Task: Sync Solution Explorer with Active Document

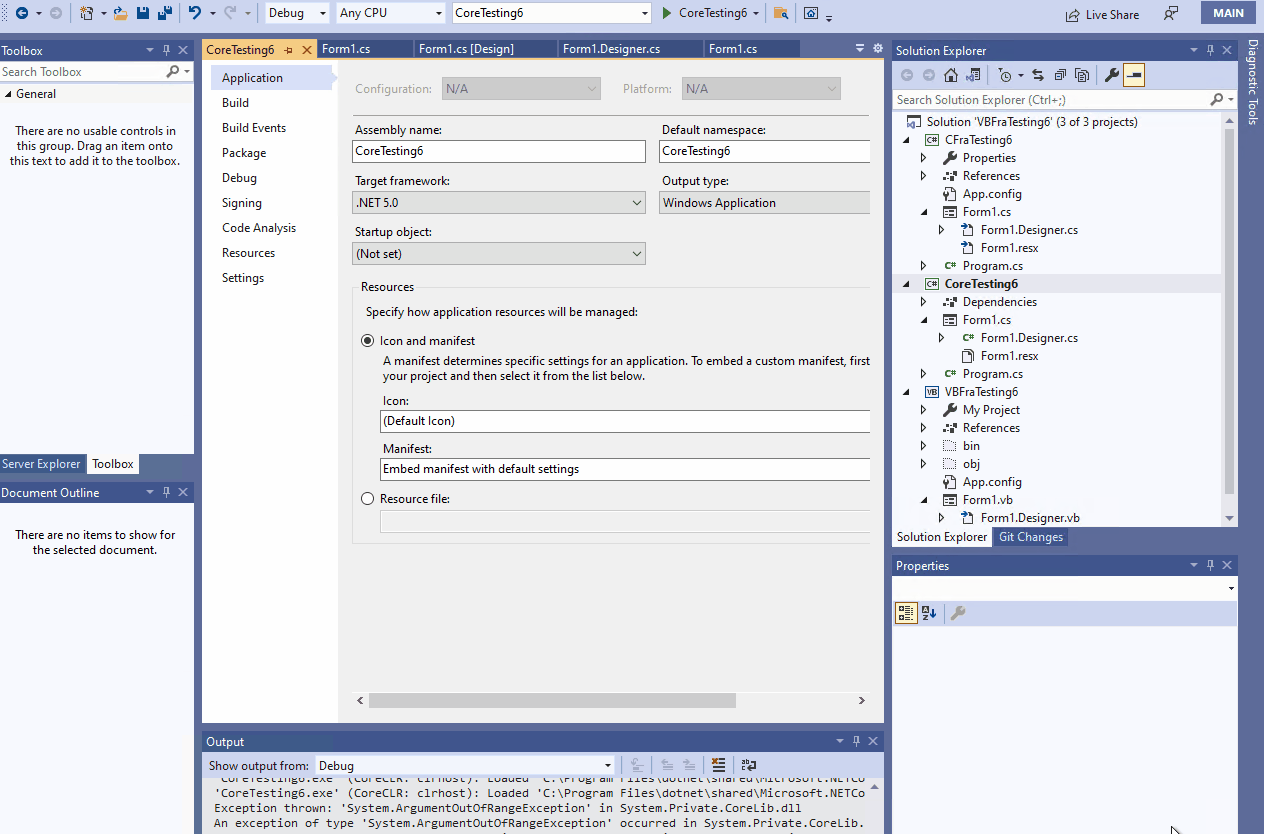Action: point(1038,74)
